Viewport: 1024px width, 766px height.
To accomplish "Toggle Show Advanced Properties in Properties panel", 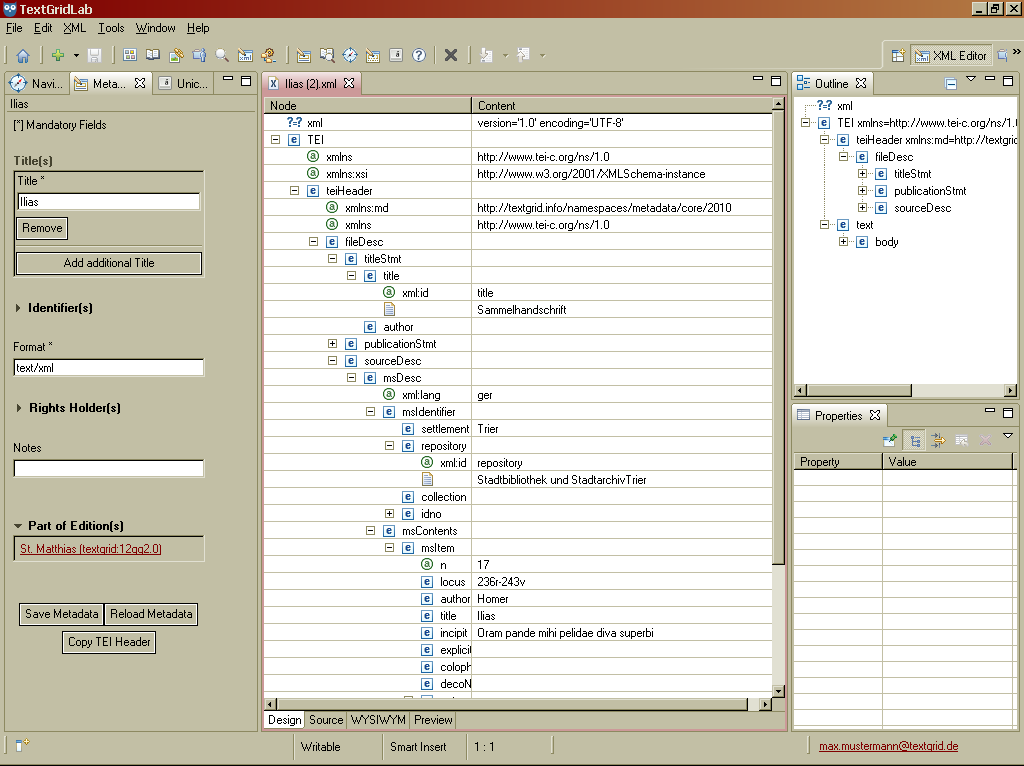I will point(938,440).
